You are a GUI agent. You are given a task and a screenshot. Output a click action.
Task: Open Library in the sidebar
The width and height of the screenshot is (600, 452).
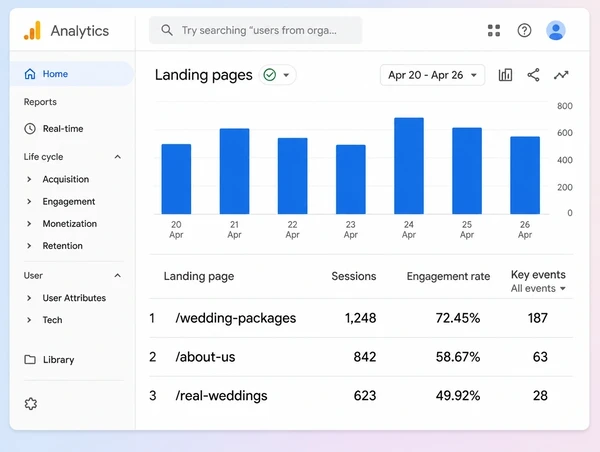(x=59, y=360)
